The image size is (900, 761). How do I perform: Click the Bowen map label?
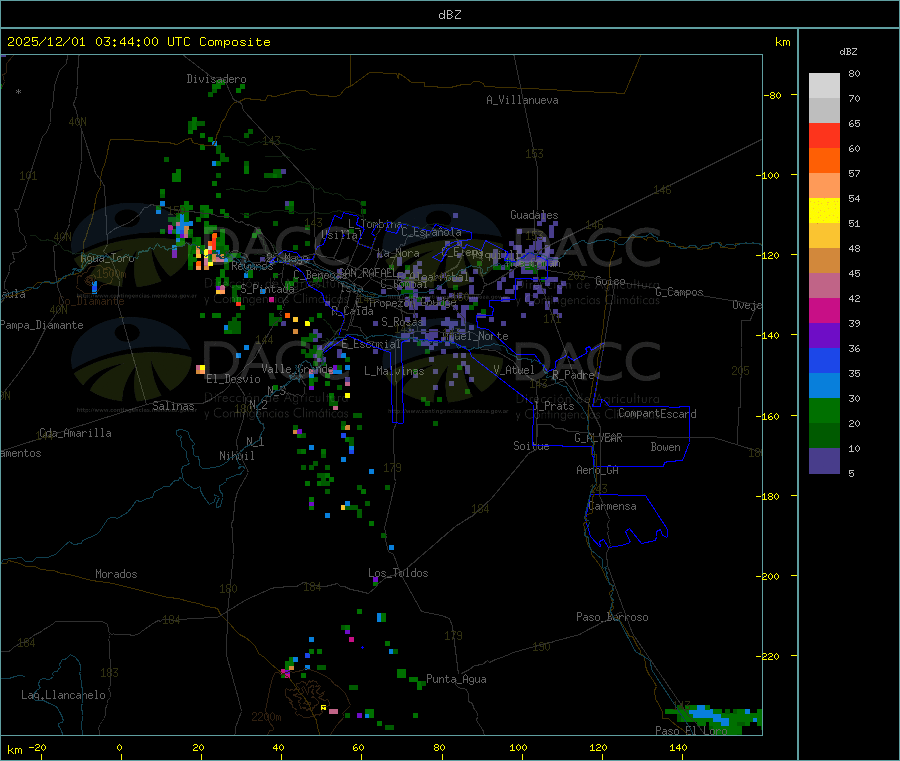coord(665,447)
